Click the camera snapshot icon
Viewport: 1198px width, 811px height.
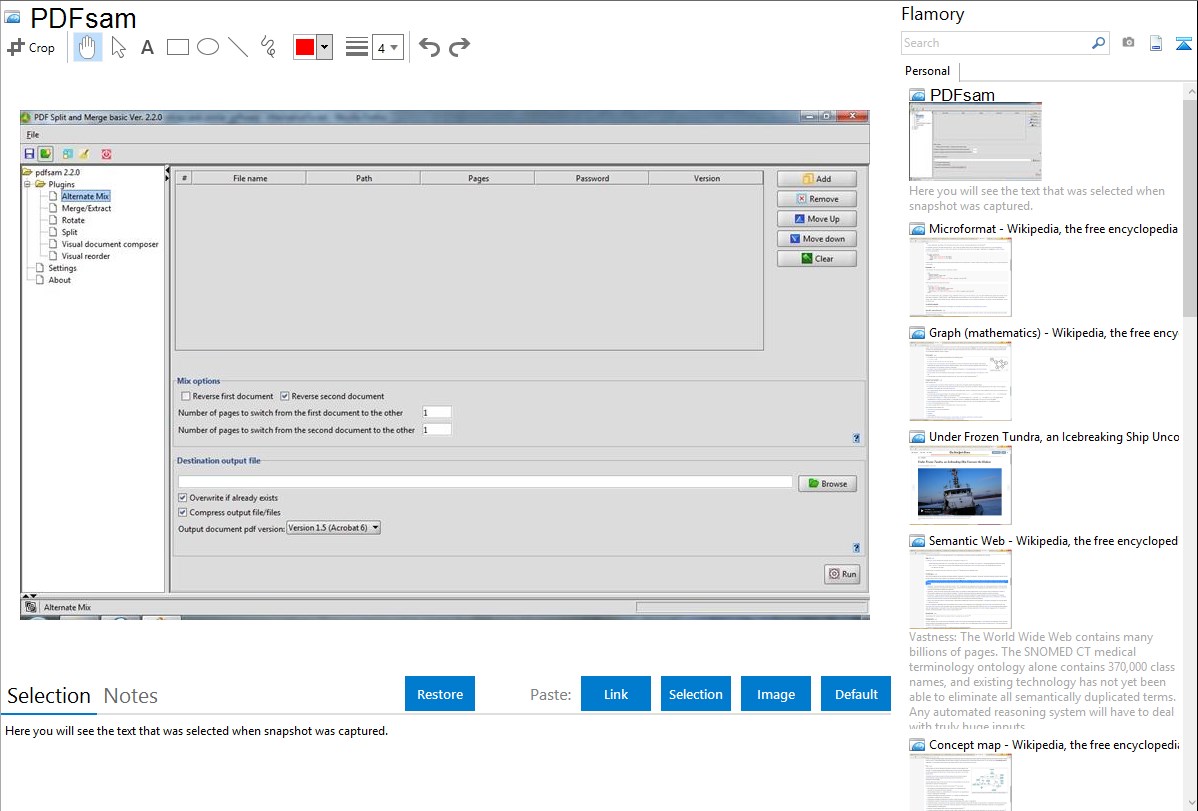coord(1128,43)
